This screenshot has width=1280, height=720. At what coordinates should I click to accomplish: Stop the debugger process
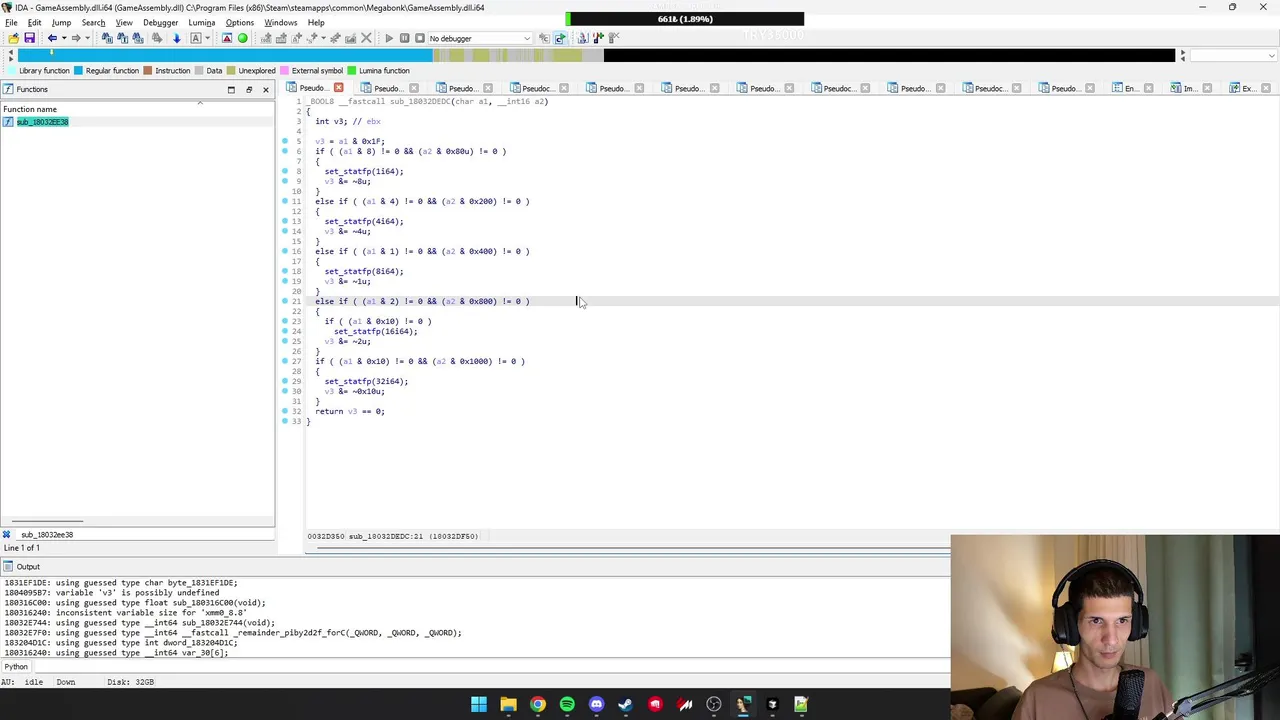click(419, 38)
